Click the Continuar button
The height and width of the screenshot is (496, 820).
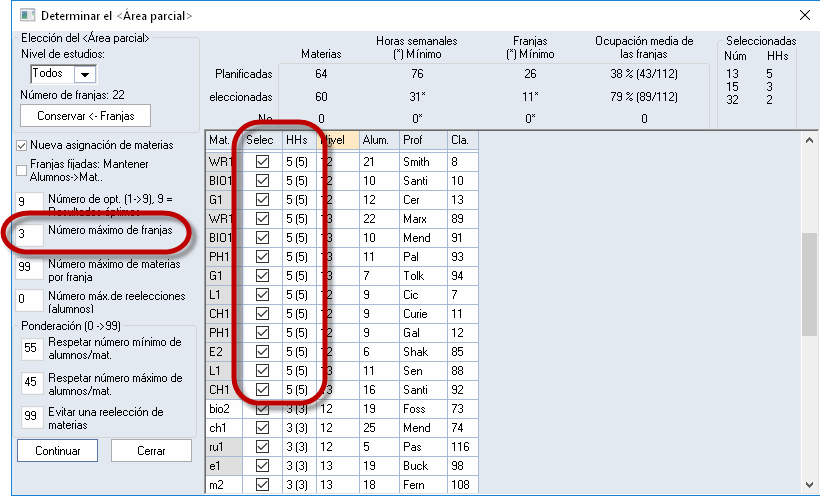tap(58, 450)
